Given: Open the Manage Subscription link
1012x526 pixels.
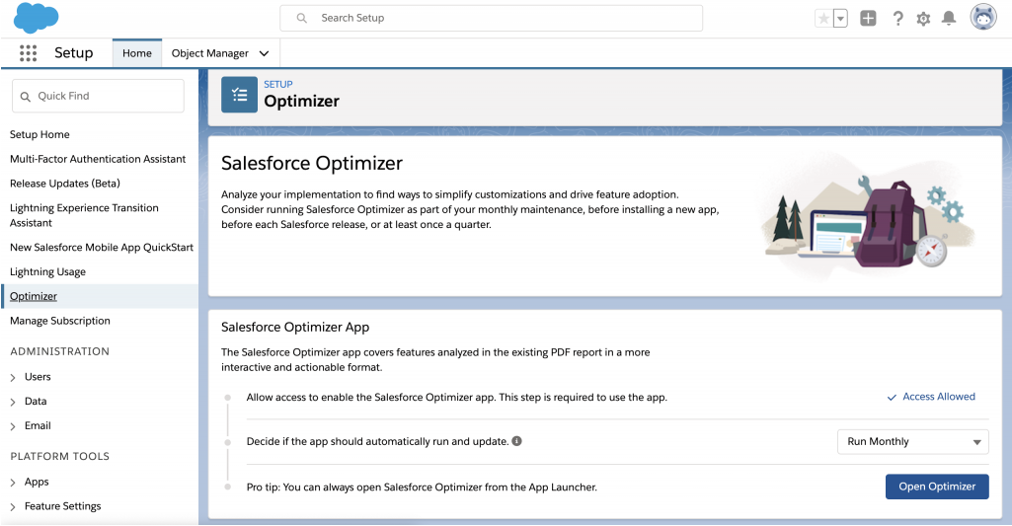Looking at the screenshot, I should (x=60, y=321).
